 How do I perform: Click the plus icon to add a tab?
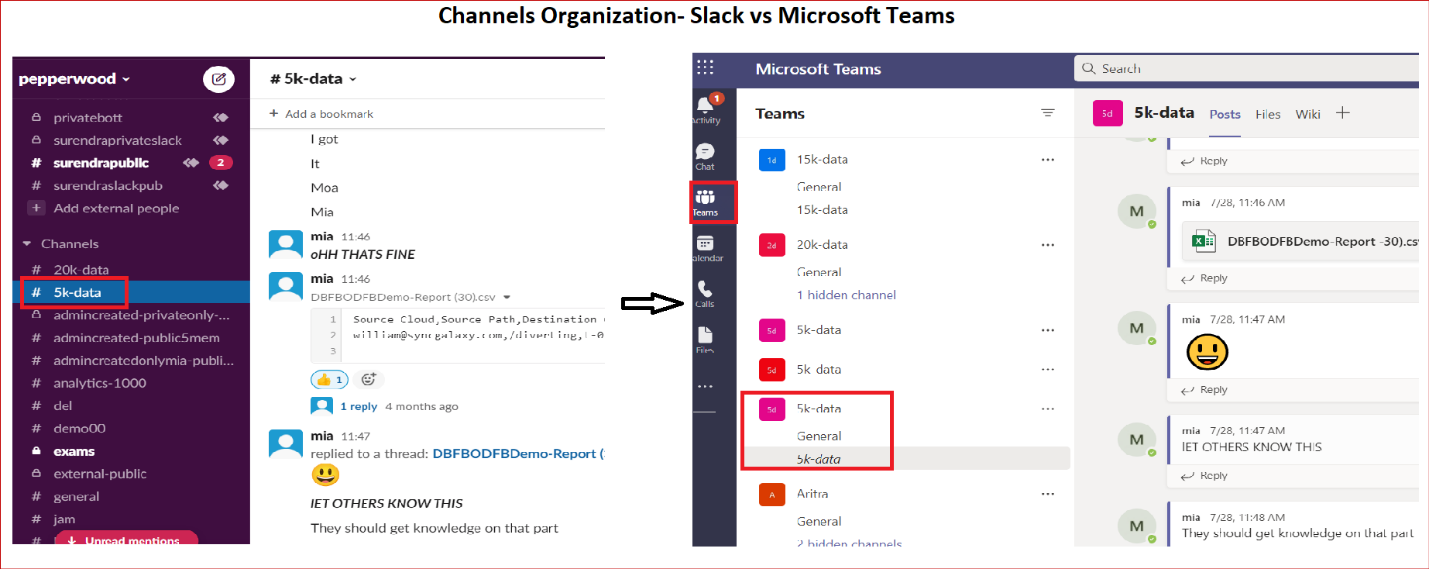point(1343,113)
